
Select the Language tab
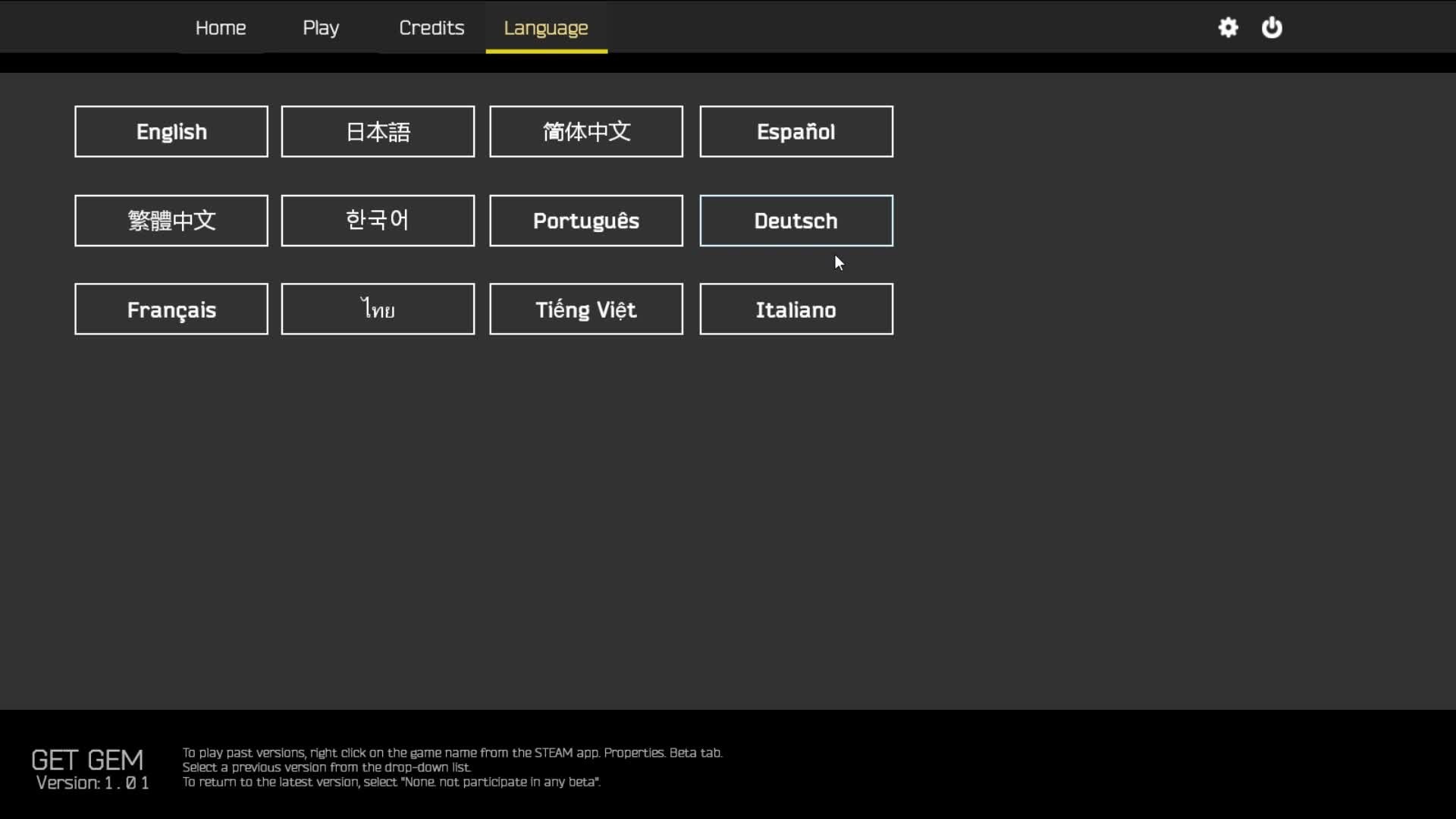(x=546, y=28)
